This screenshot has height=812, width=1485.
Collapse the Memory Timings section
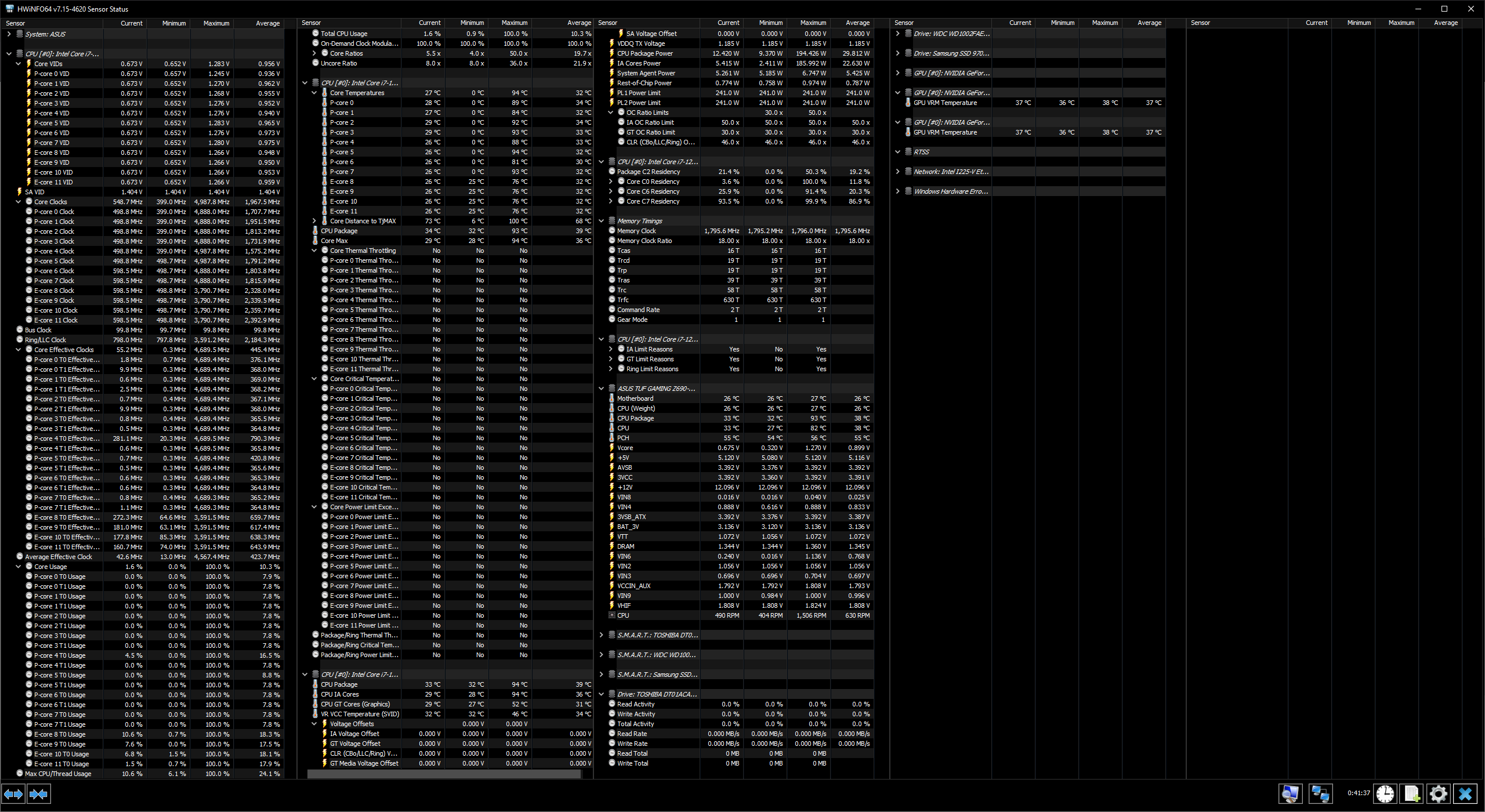click(601, 220)
